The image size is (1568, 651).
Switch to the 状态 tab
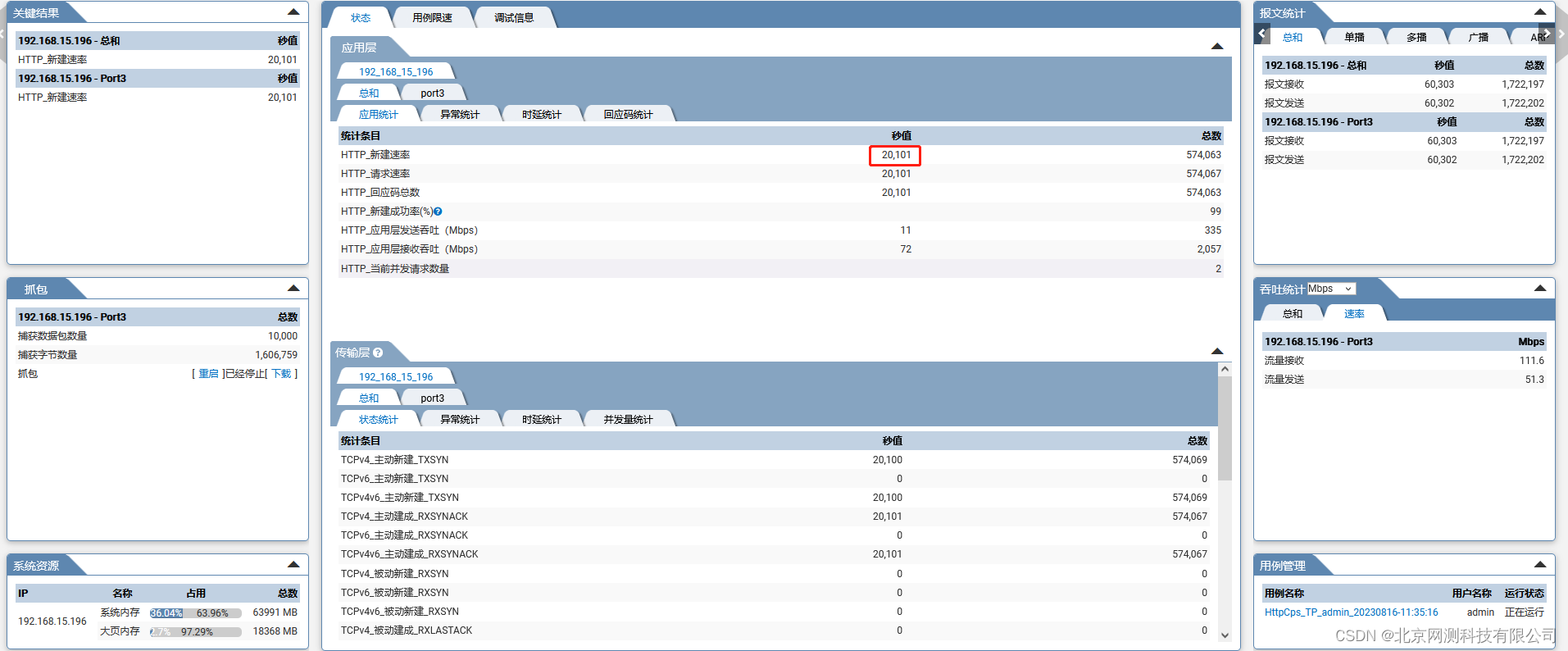point(361,18)
